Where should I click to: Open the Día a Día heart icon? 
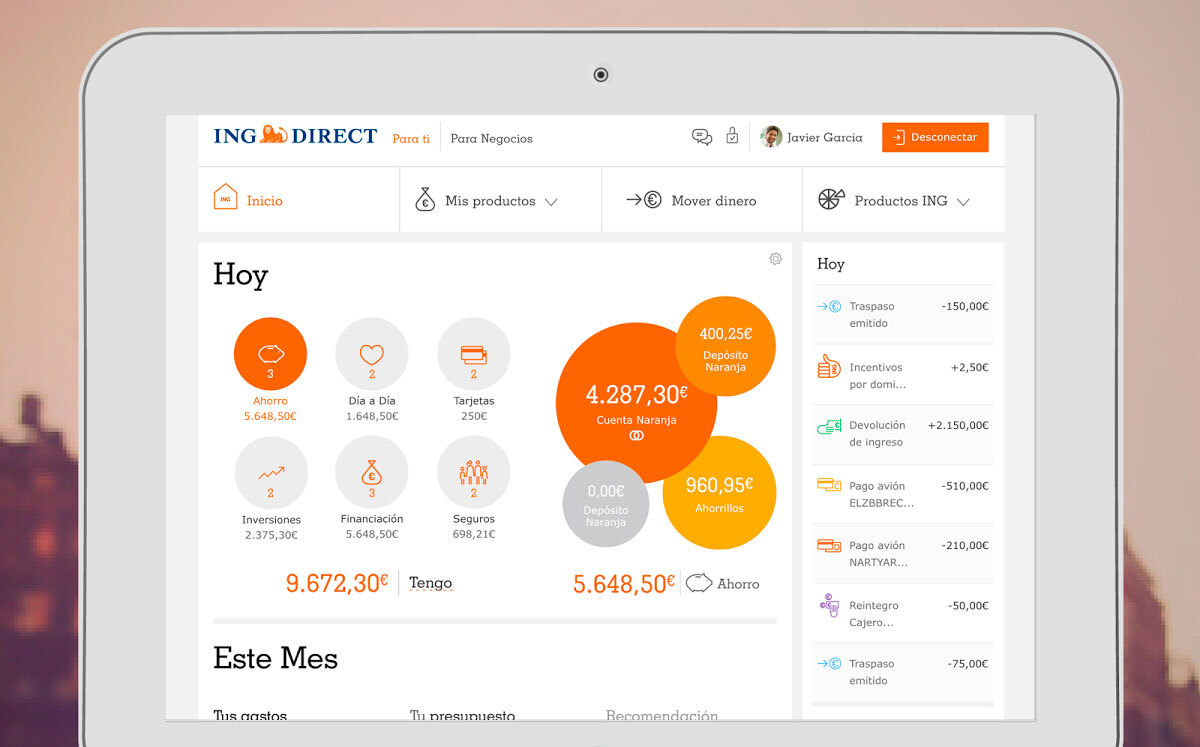click(371, 353)
